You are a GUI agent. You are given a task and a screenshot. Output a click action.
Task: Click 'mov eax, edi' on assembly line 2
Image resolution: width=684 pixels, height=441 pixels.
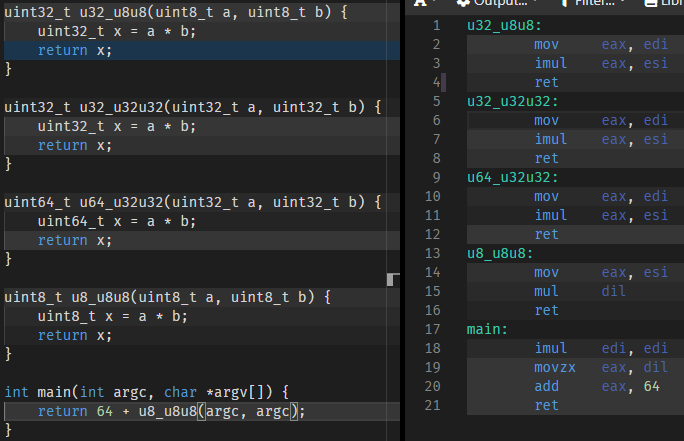tap(601, 44)
